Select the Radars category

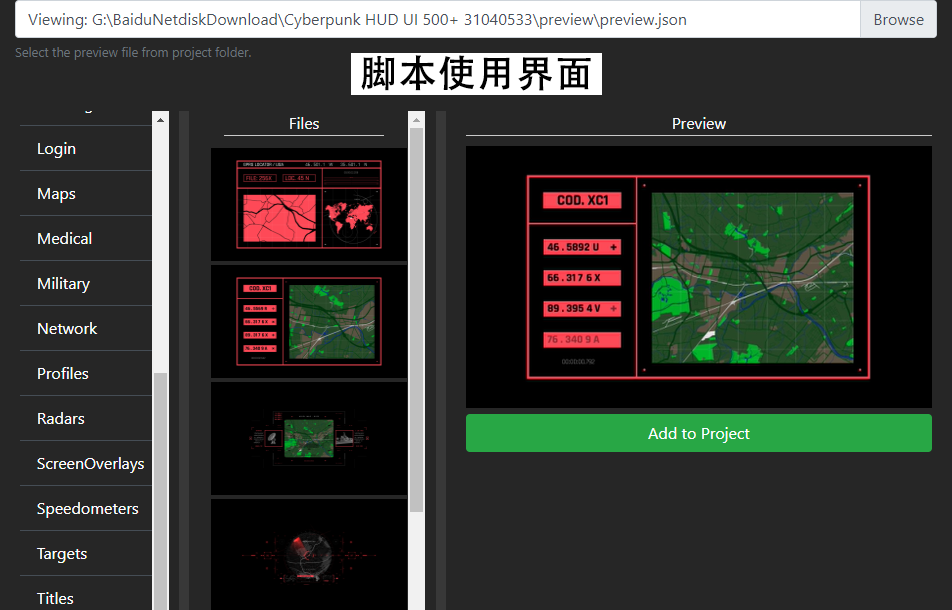point(86,418)
